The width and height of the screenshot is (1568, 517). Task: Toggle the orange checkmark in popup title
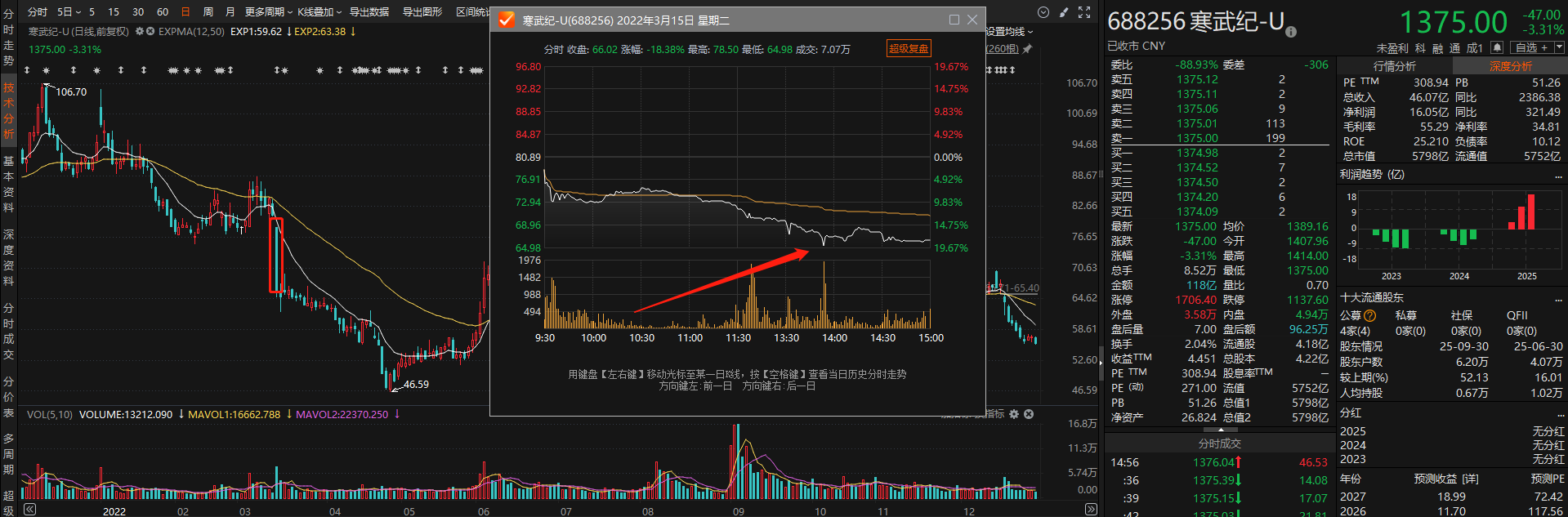(506, 20)
